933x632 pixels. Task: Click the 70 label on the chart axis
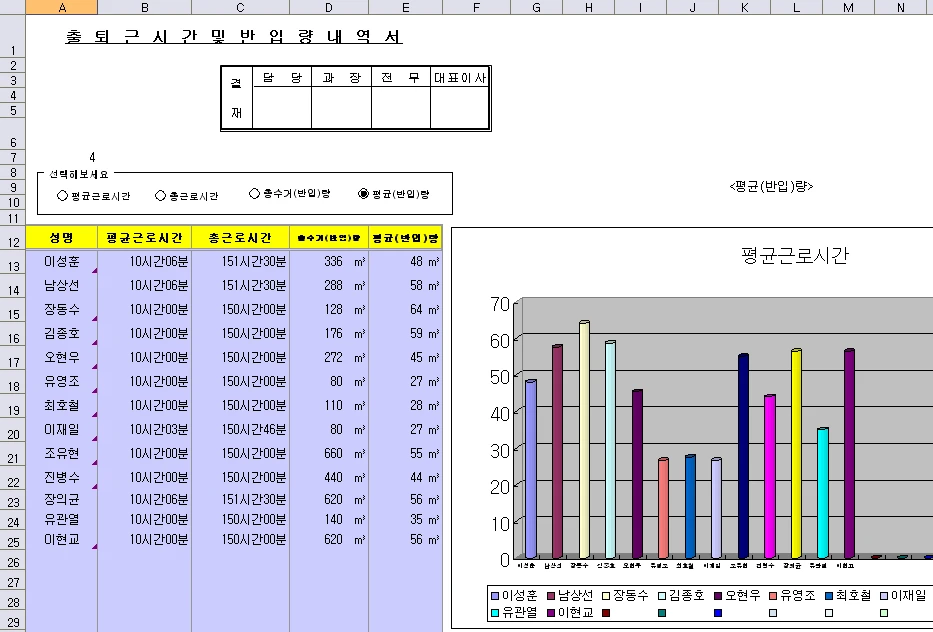tap(500, 304)
